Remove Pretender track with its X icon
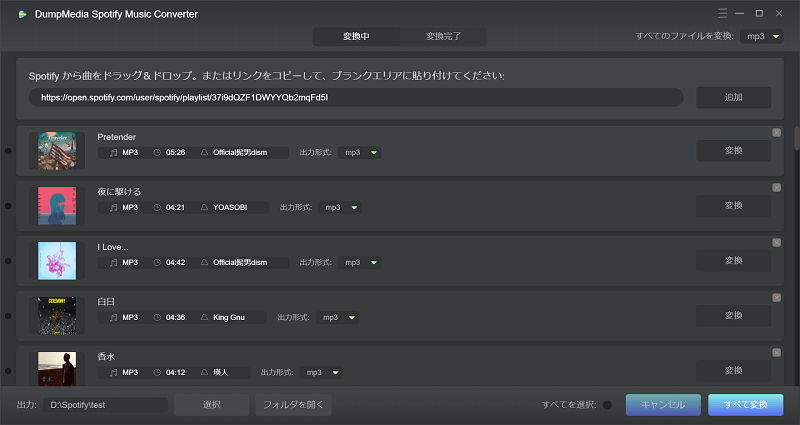This screenshot has width=800, height=425. [777, 133]
